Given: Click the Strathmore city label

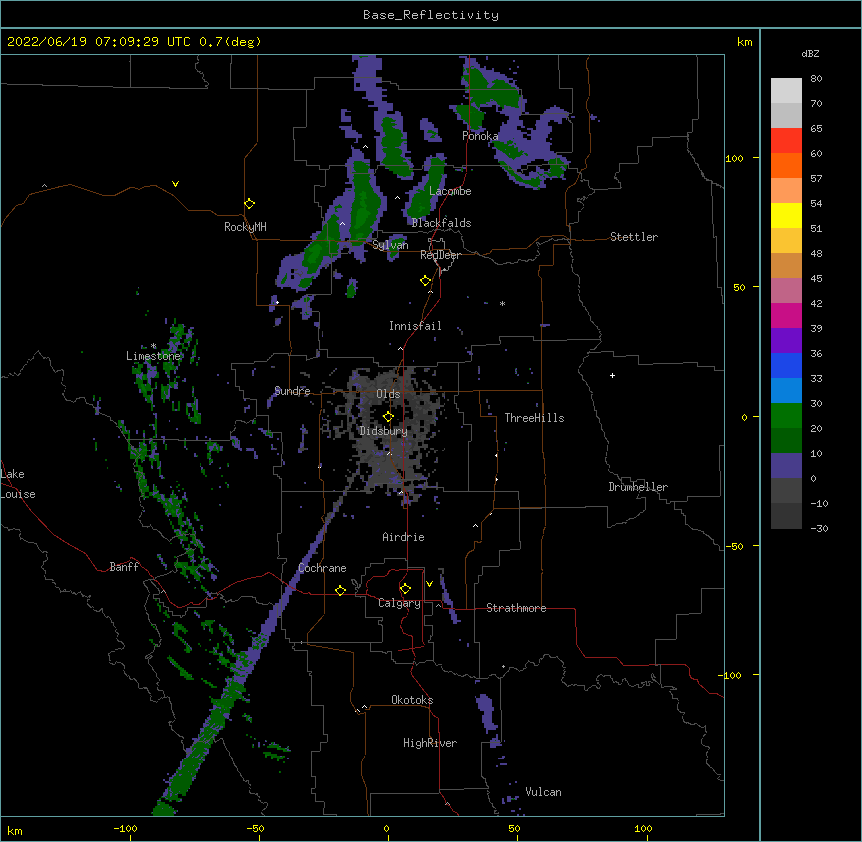Looking at the screenshot, I should click(516, 608).
